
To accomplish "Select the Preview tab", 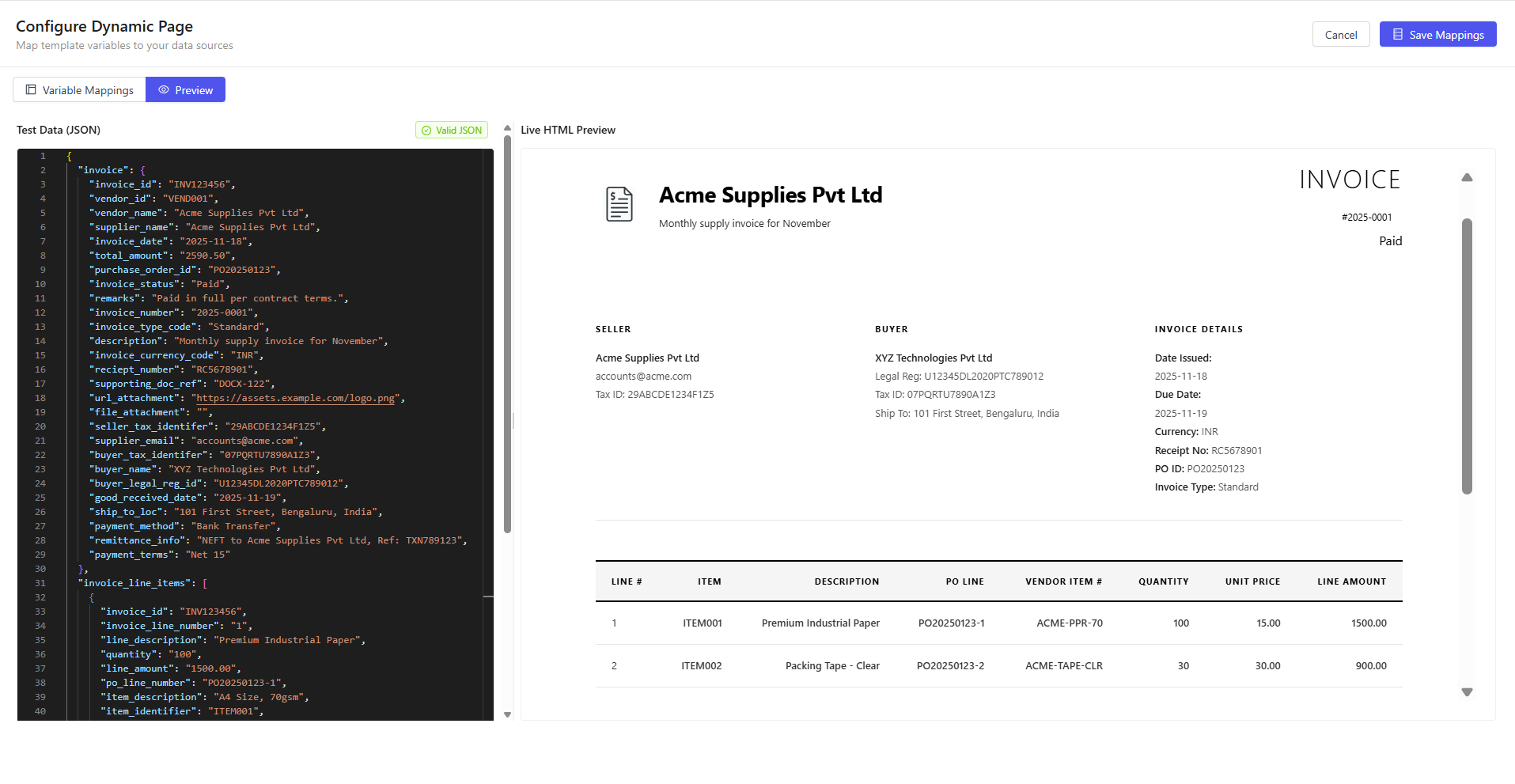I will click(x=185, y=89).
